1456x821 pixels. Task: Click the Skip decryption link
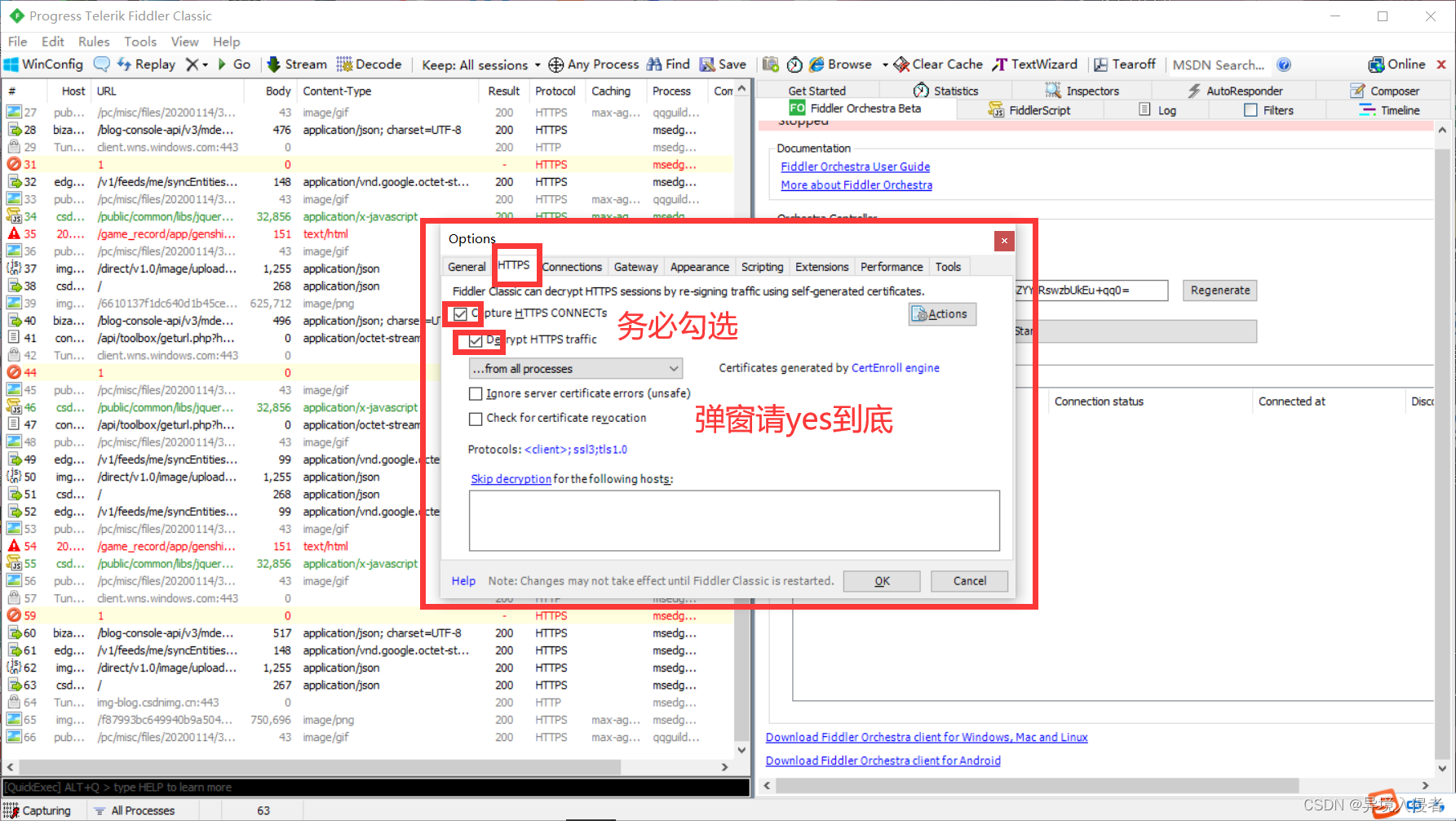coord(511,479)
